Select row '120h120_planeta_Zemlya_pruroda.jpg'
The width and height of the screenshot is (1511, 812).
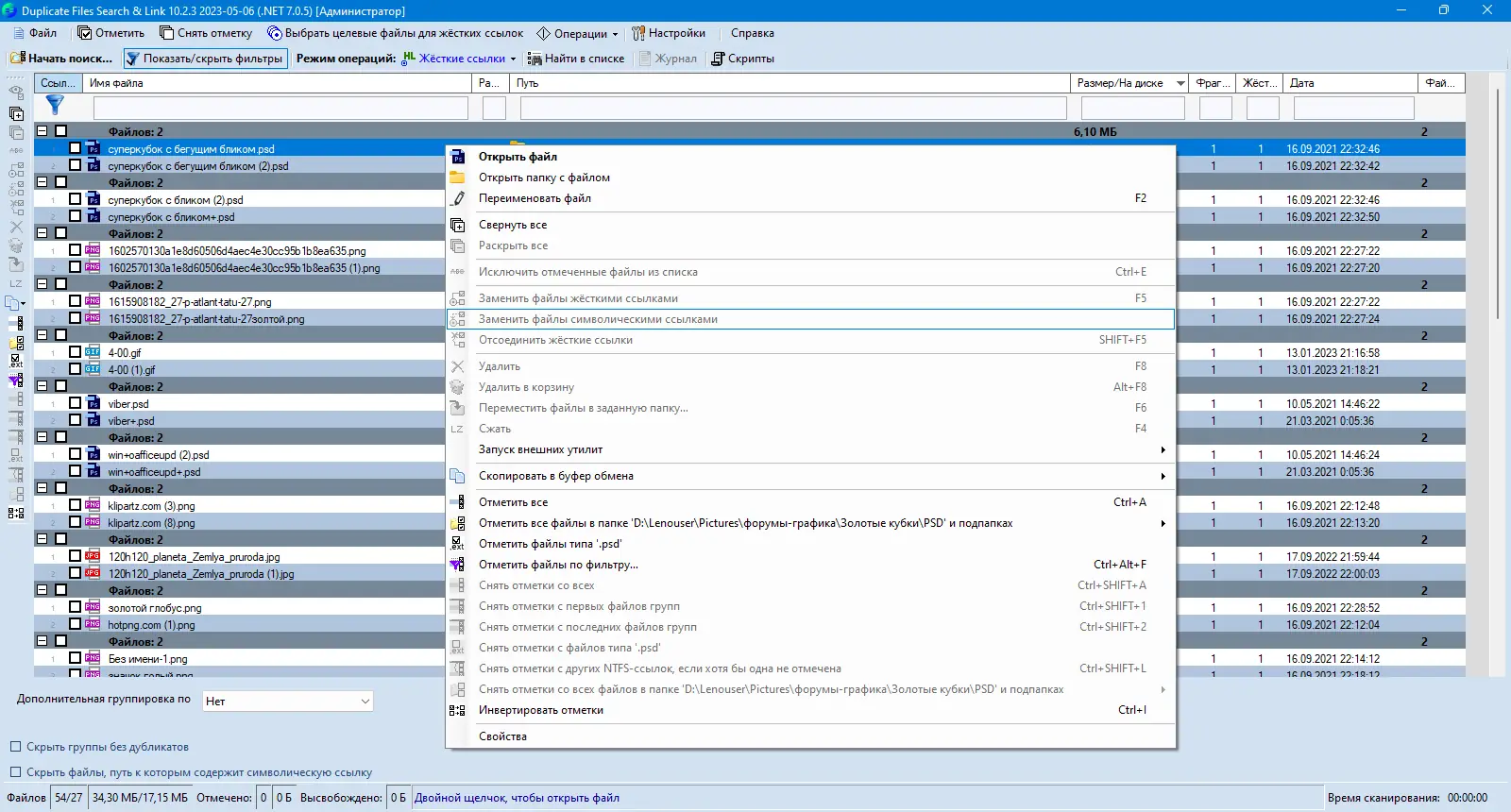click(194, 557)
